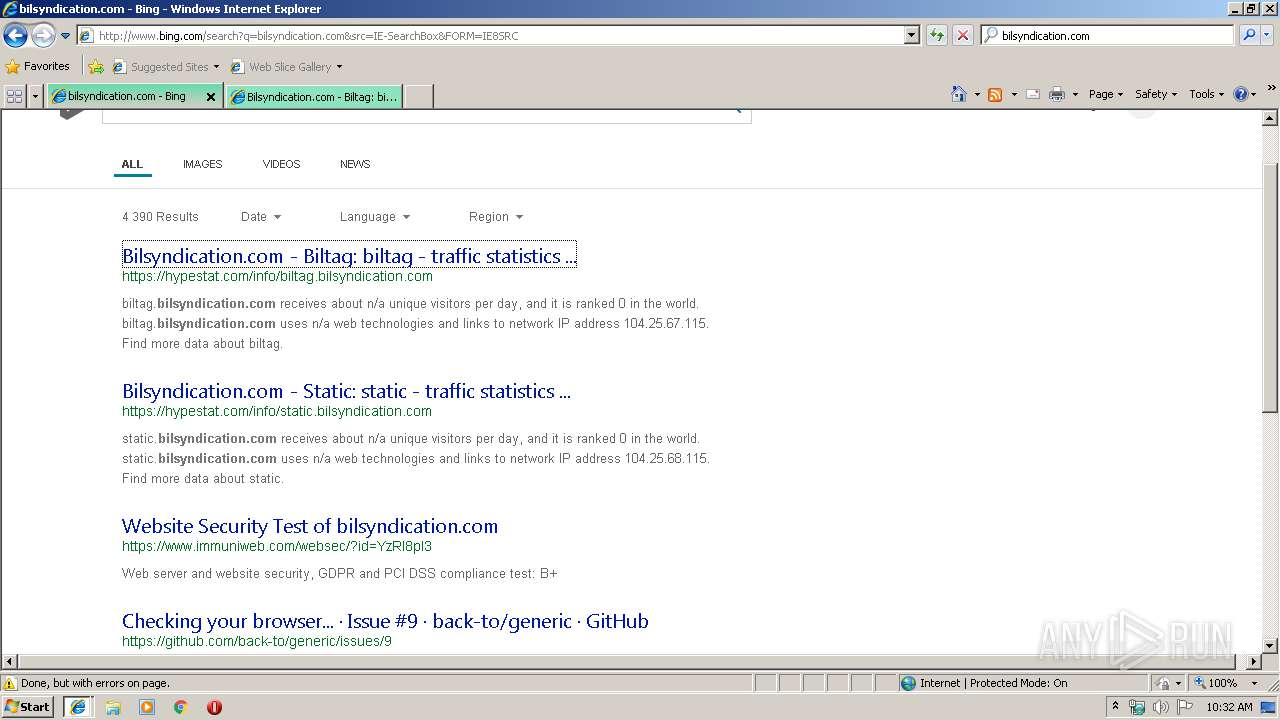Open 'Bilsyndication.com - Static: static - traffic statistics' result

[x=346, y=391]
